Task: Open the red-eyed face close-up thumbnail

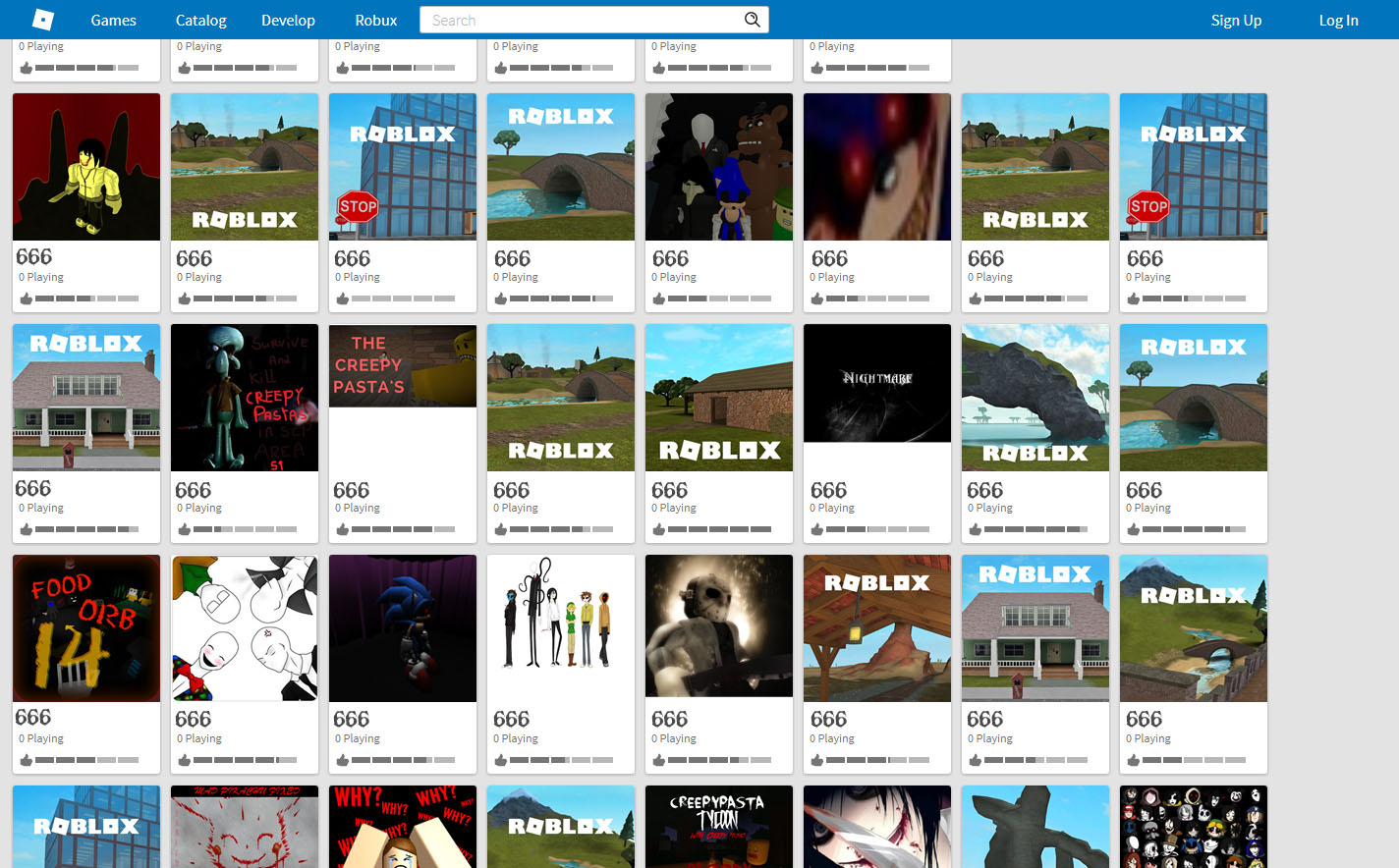Action: (x=877, y=167)
